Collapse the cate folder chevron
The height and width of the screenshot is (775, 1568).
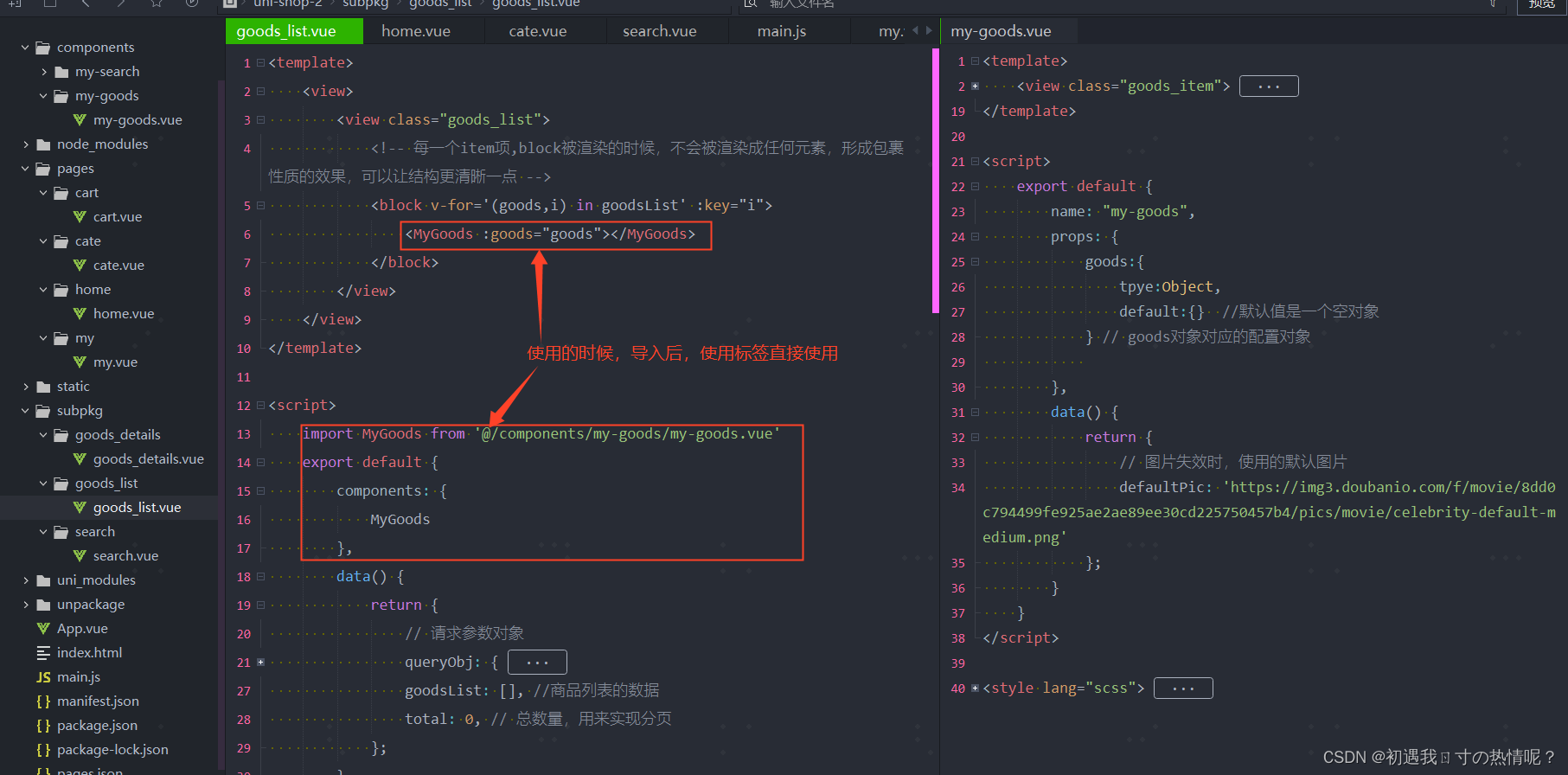tap(43, 241)
